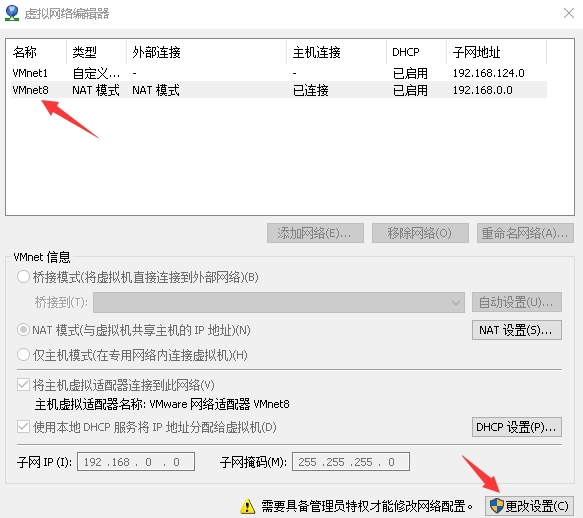This screenshot has width=583, height=518.
Task: Open the 桥接到(T) dropdown
Action: pyautogui.click(x=279, y=302)
